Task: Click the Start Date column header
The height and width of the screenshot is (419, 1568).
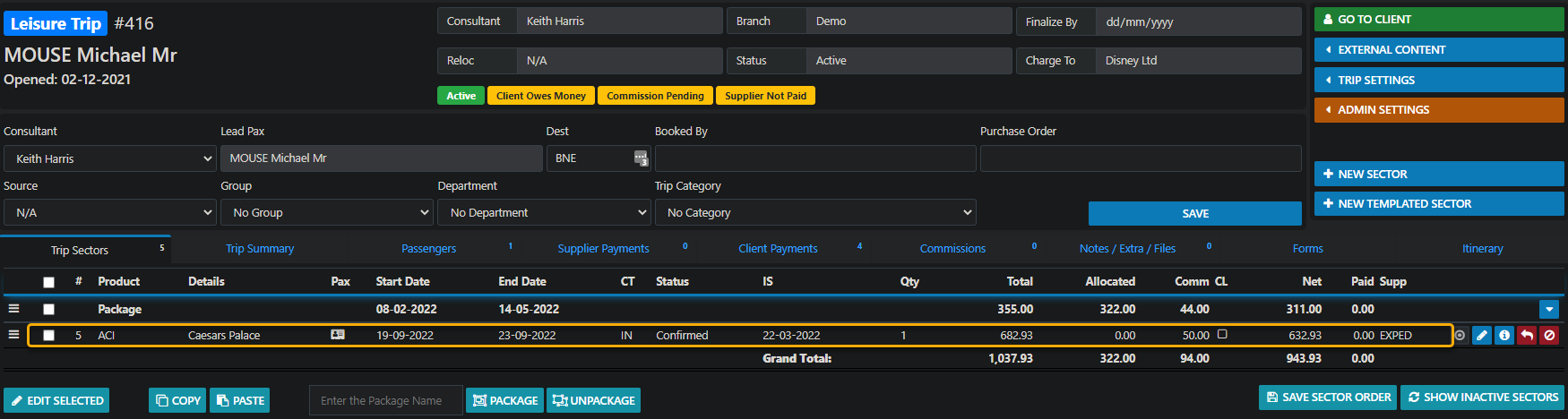Action: pos(403,281)
